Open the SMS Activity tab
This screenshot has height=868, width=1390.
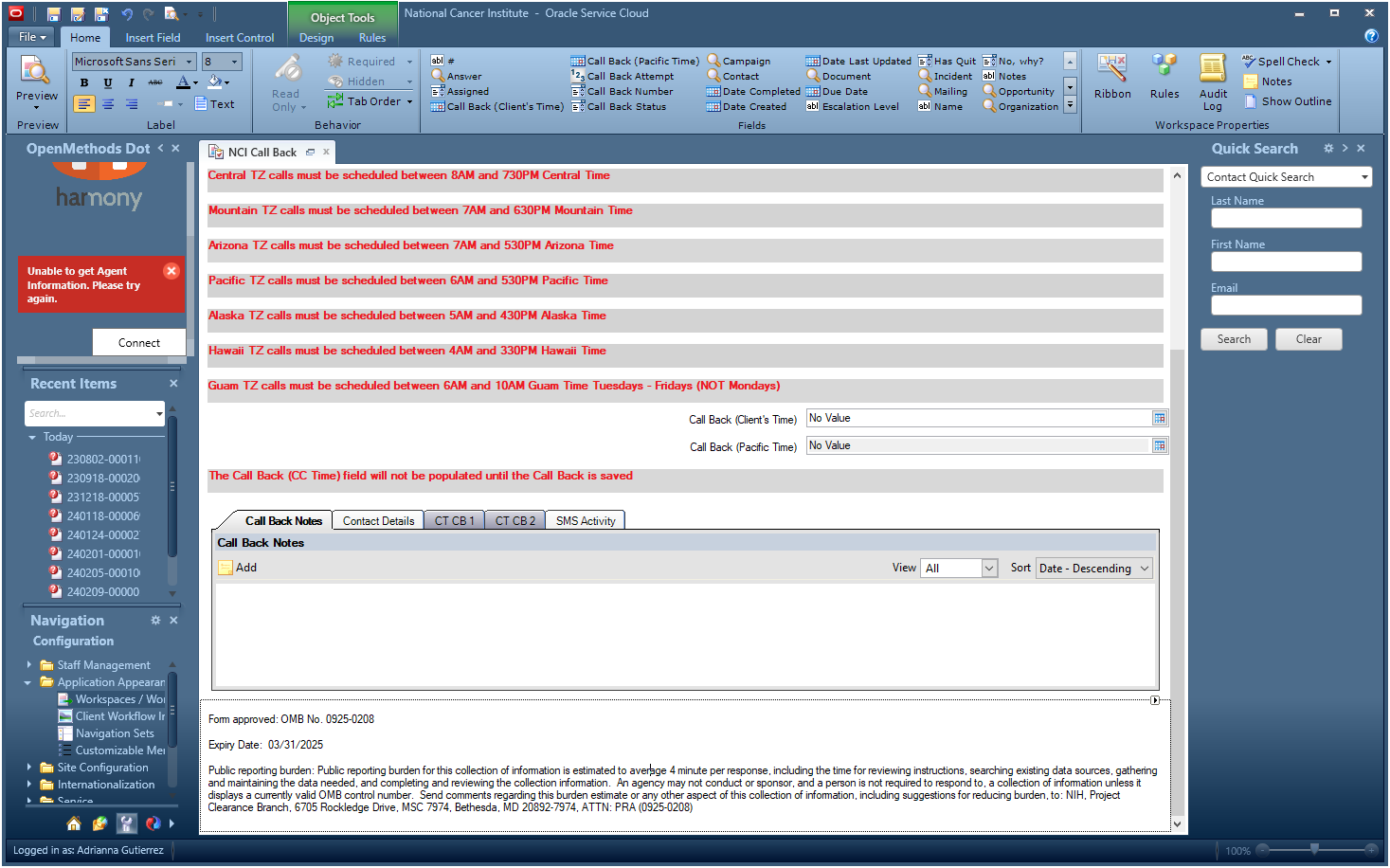586,521
